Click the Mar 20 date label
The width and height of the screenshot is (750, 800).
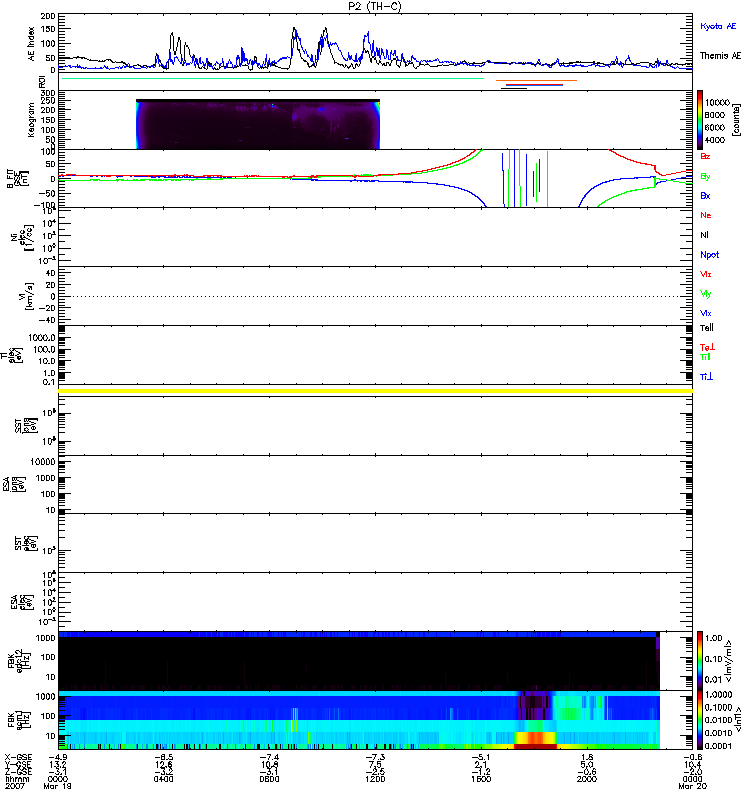click(x=692, y=786)
